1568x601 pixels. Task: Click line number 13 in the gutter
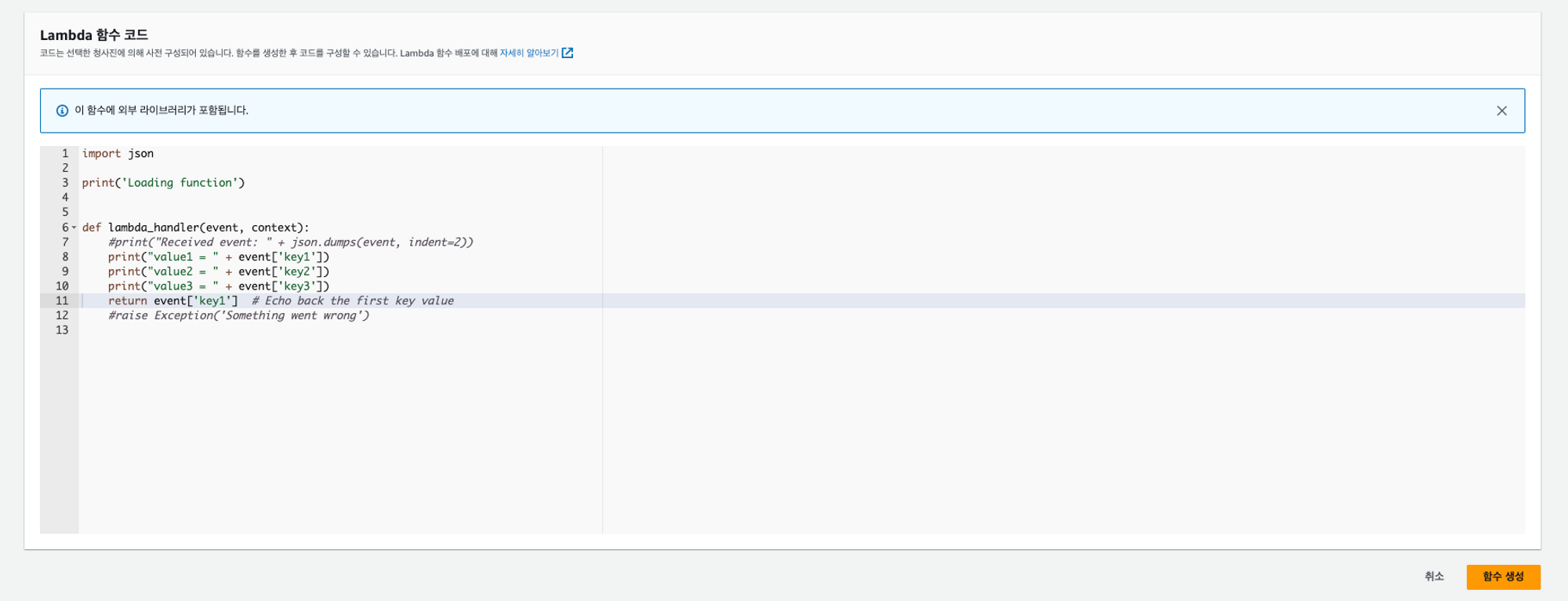[62, 330]
